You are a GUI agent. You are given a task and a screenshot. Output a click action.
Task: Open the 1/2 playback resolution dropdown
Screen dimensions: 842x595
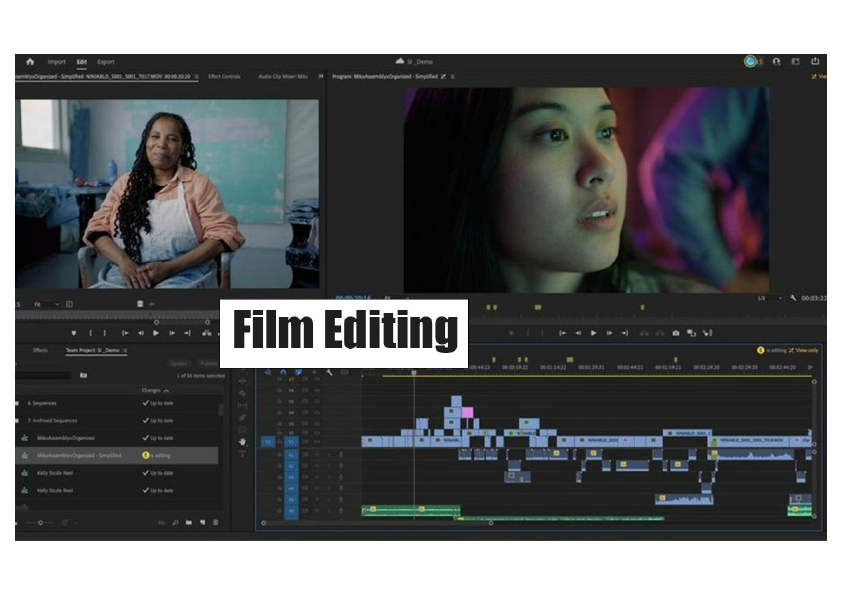pyautogui.click(x=769, y=298)
